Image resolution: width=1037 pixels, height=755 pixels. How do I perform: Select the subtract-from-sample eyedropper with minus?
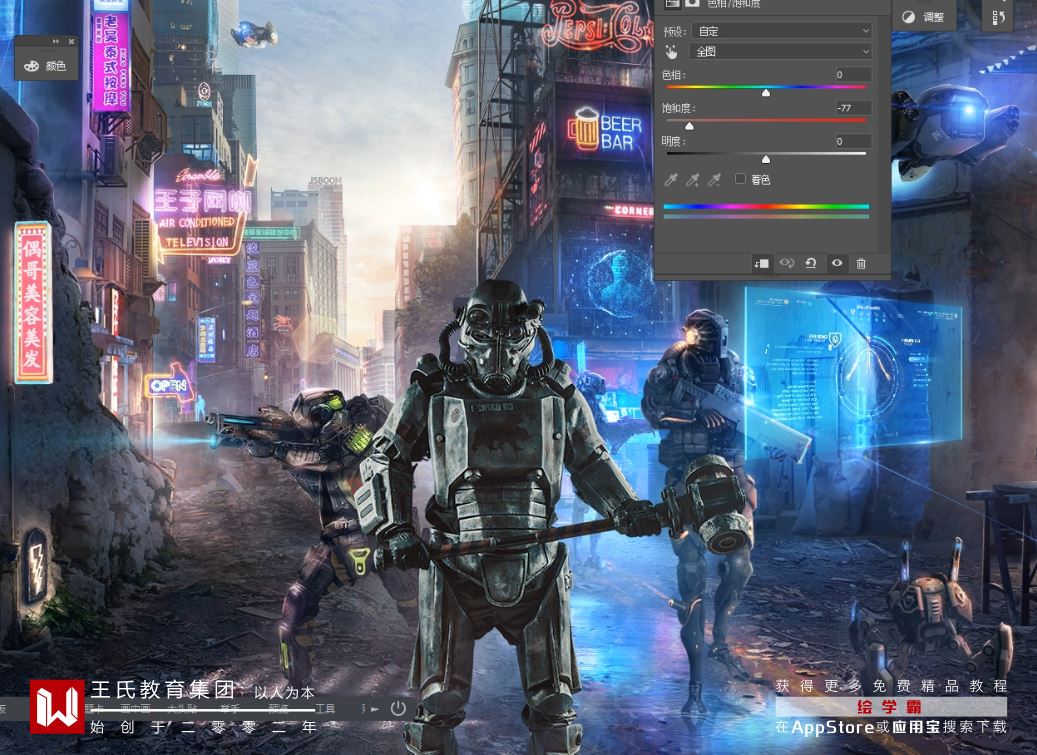click(714, 180)
